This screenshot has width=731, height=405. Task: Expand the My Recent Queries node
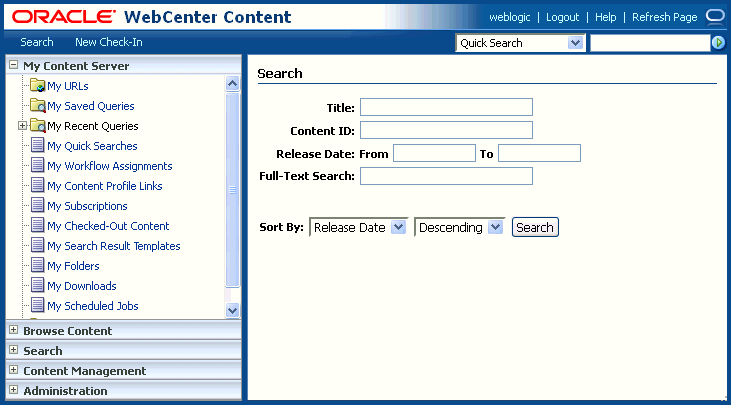click(22, 126)
